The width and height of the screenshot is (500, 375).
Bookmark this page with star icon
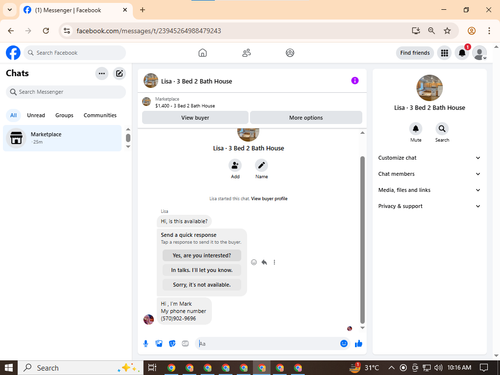447,31
